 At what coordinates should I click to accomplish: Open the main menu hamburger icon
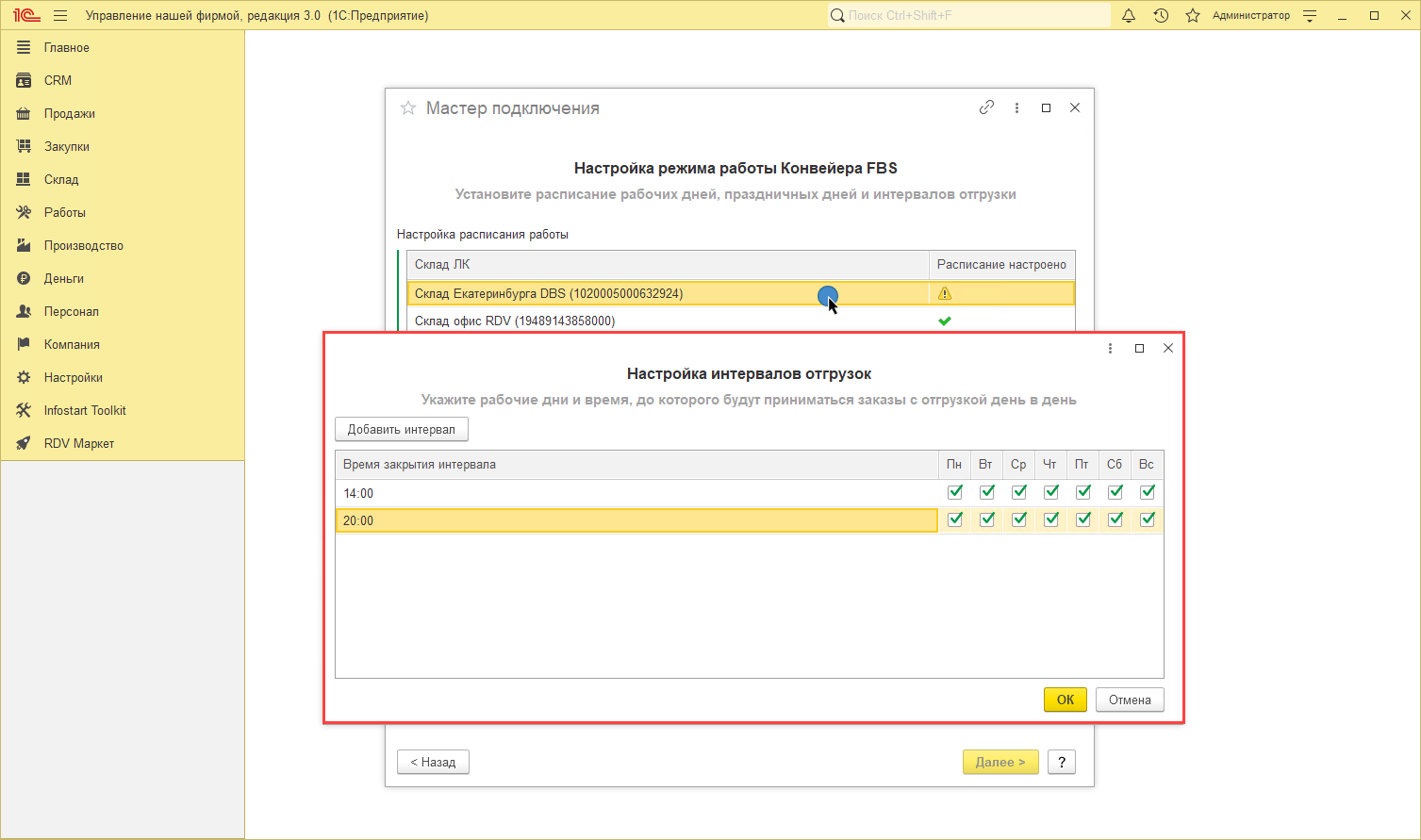60,16
